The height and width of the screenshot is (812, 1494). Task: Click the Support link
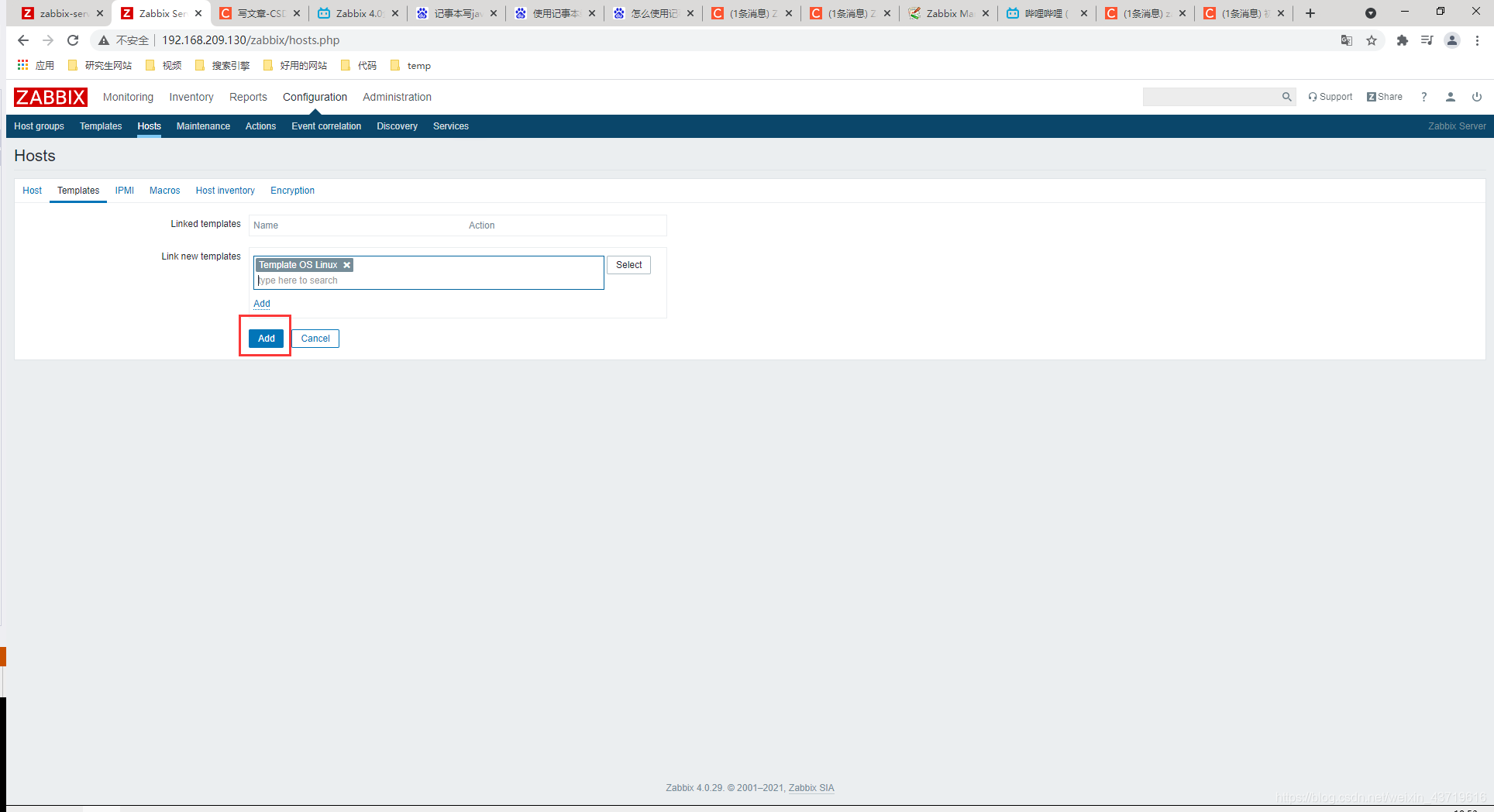click(x=1330, y=97)
